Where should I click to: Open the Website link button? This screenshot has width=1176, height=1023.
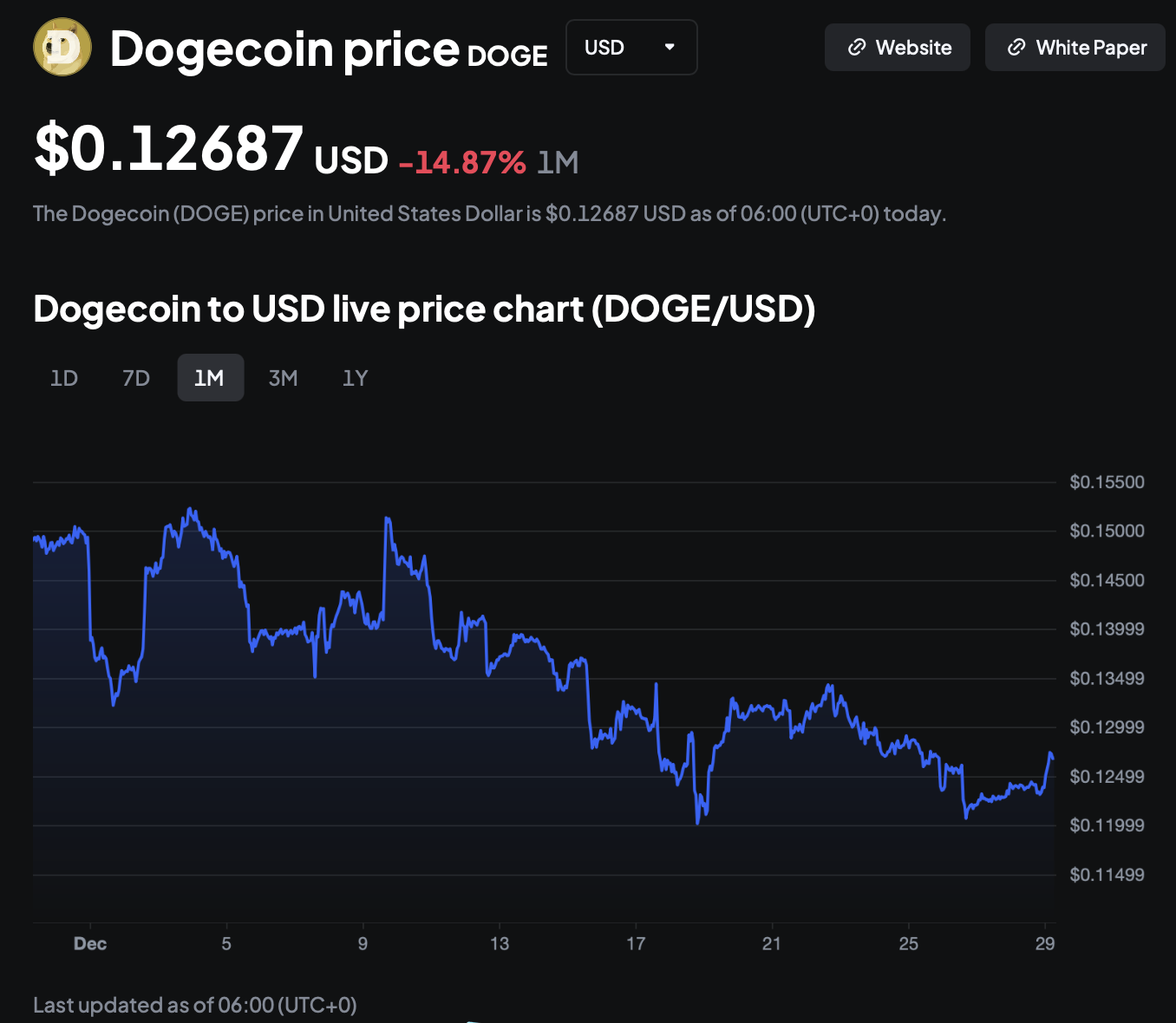[897, 48]
